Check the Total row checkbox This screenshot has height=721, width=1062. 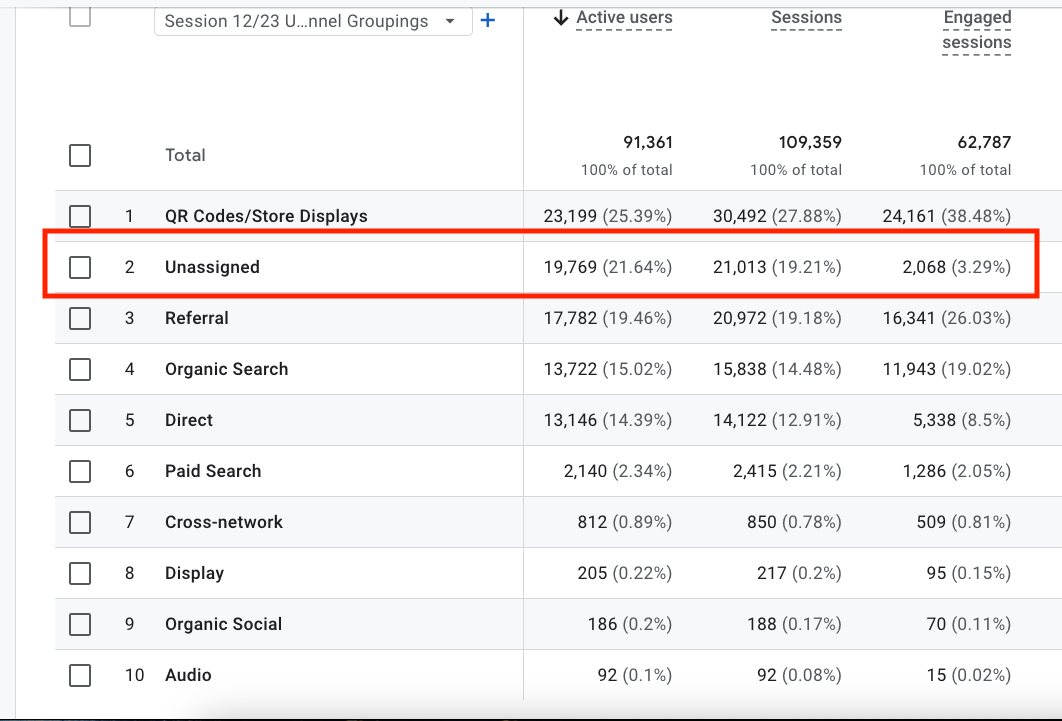pyautogui.click(x=80, y=155)
